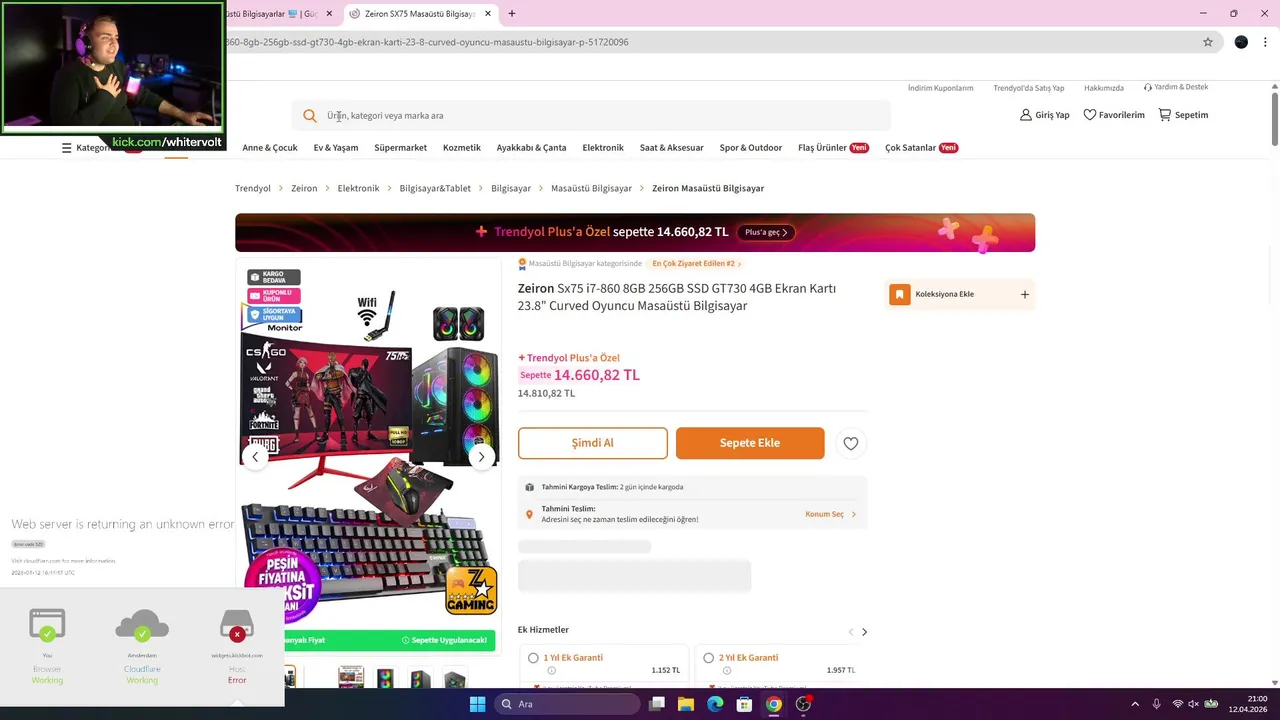Open Anne & Çocuk category
1280x720 pixels.
pos(270,148)
